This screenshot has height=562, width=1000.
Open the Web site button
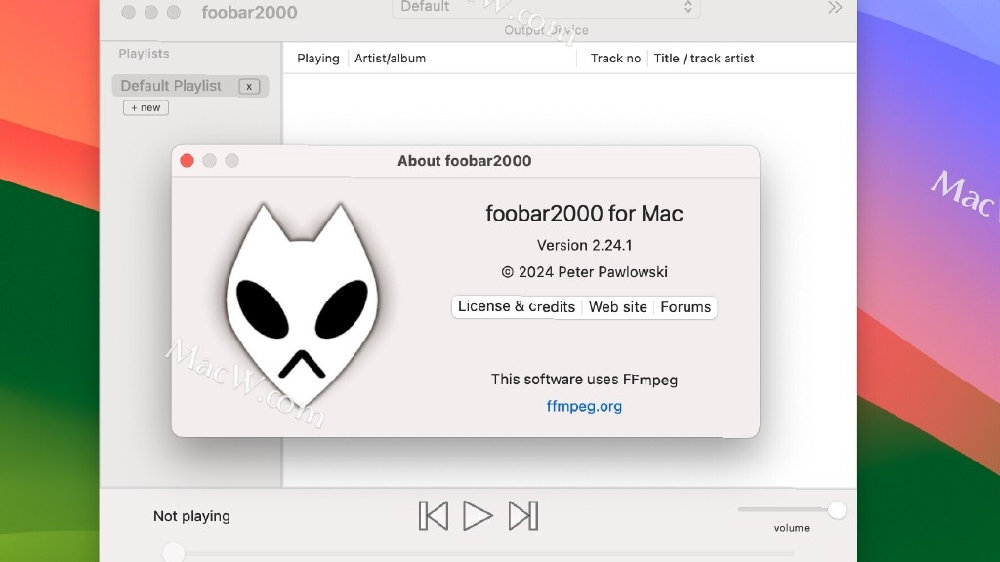(x=617, y=307)
